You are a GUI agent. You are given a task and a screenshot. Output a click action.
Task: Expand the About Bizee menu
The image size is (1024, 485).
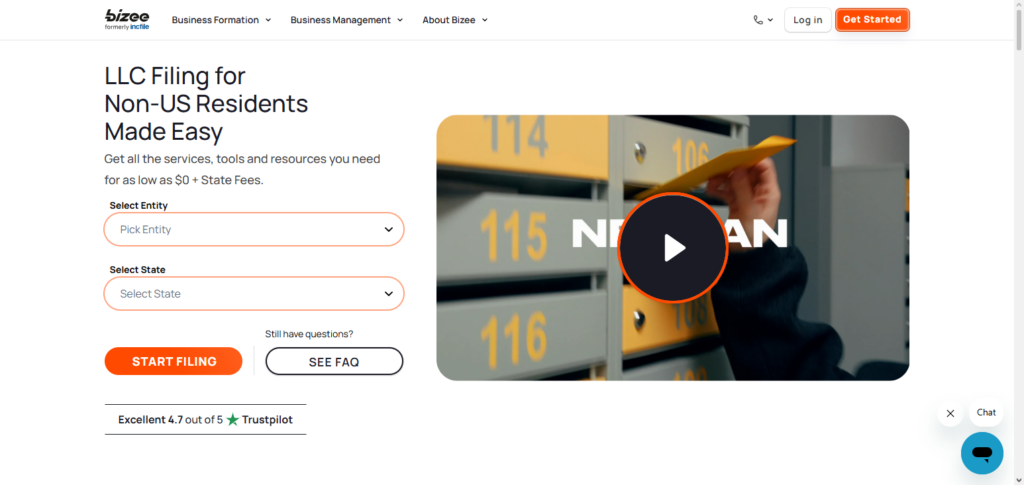click(x=455, y=20)
